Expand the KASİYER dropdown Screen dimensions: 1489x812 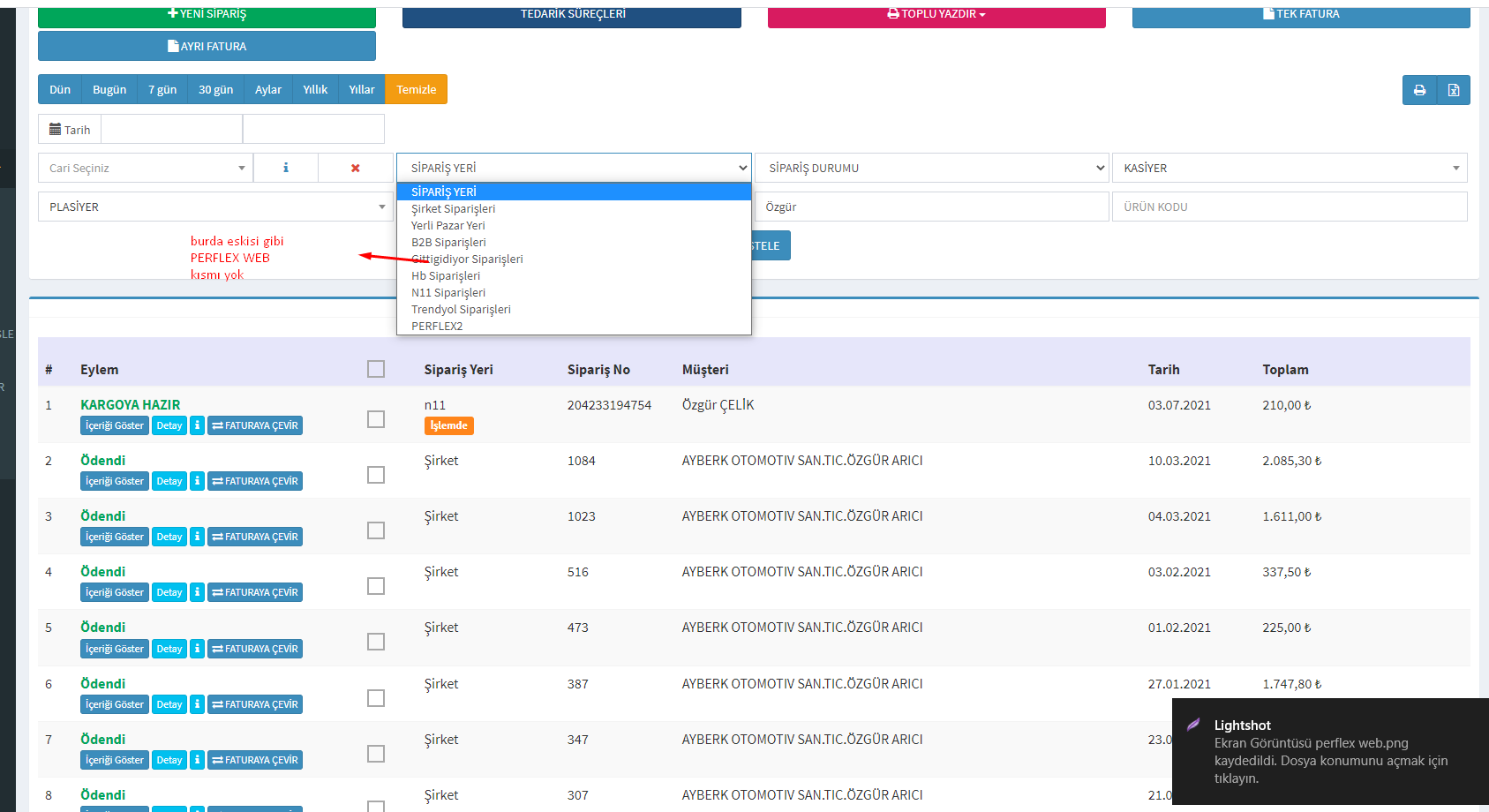click(1289, 168)
